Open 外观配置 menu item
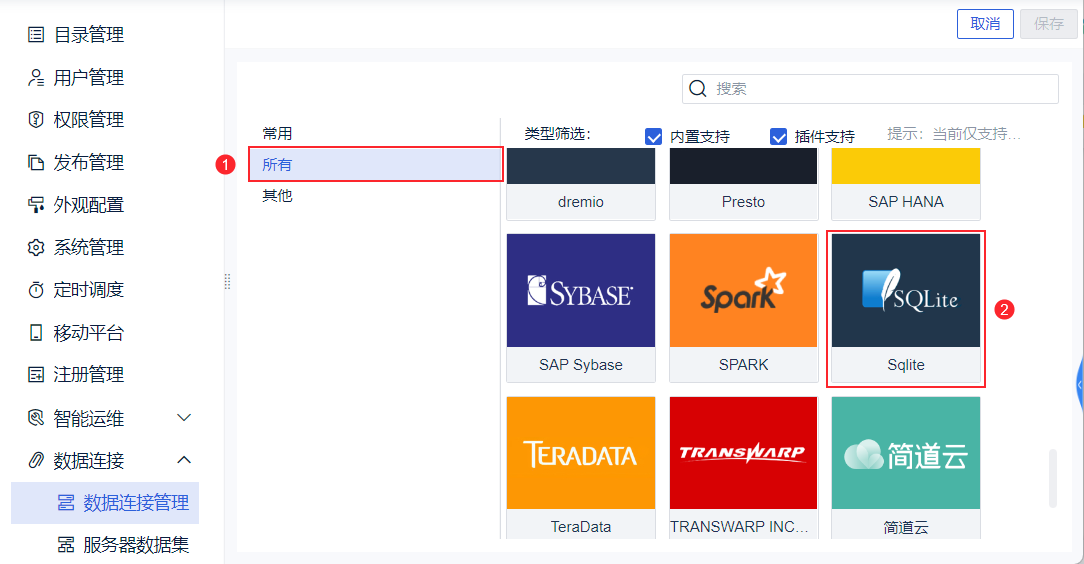This screenshot has height=564, width=1084. pos(88,205)
